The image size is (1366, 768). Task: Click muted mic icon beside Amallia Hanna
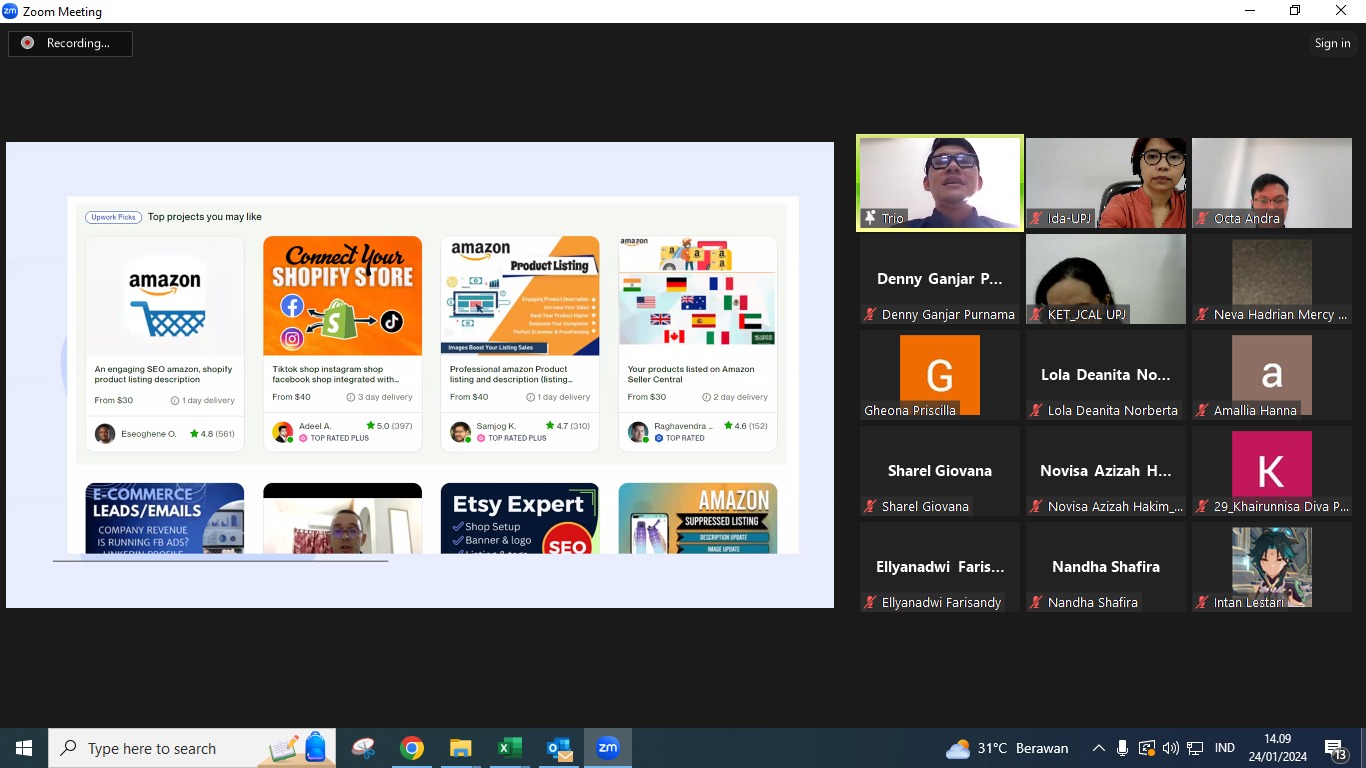1202,410
